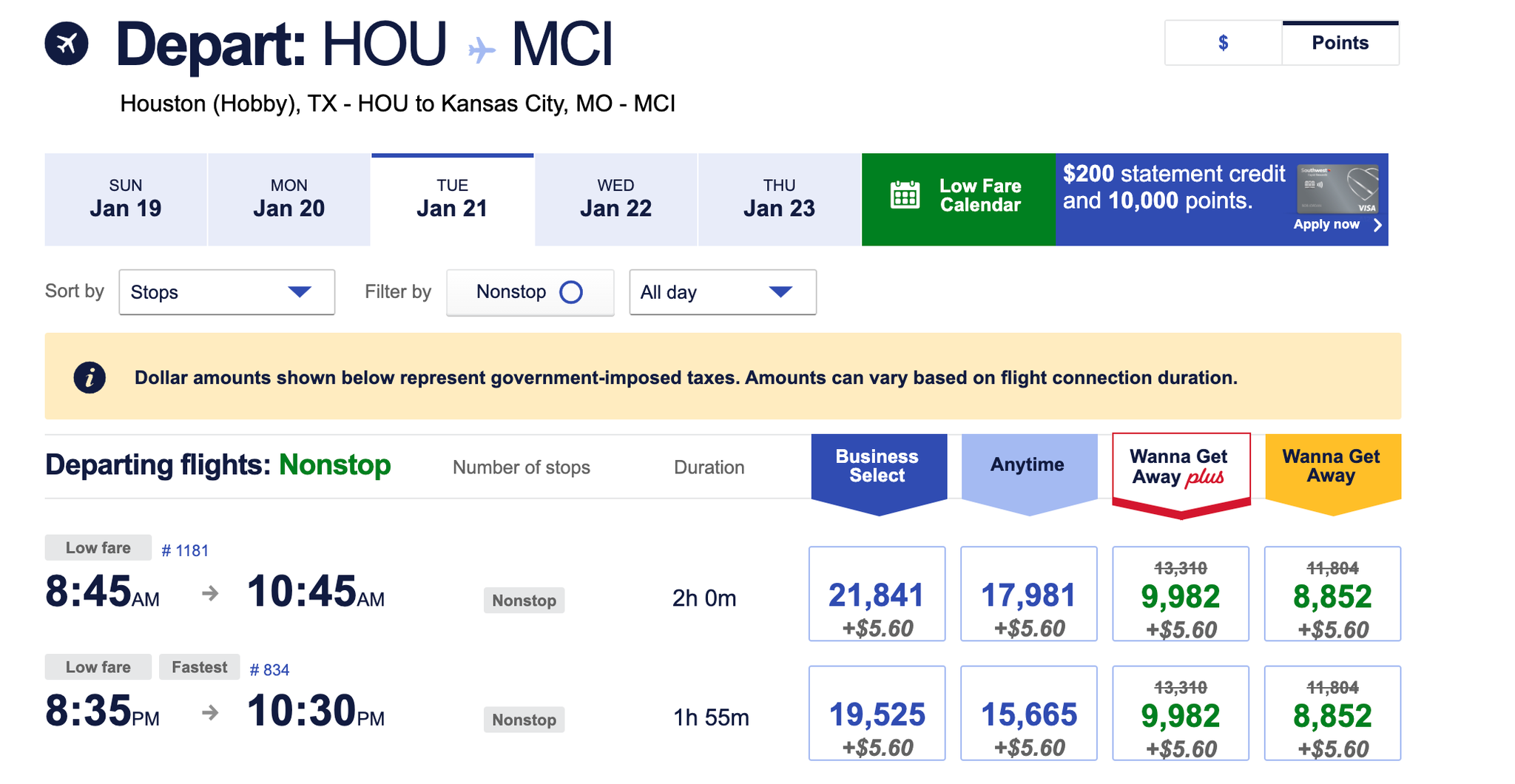Open the Low Fare Calendar via calendar icon
Viewport: 1515px width, 784px height.
point(904,195)
